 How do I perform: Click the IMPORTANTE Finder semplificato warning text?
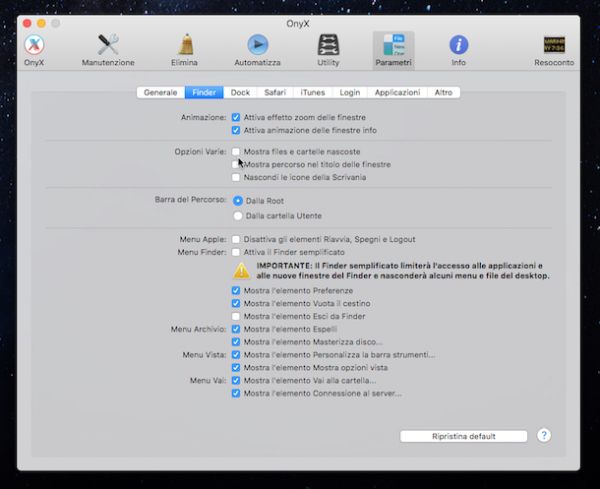[403, 271]
